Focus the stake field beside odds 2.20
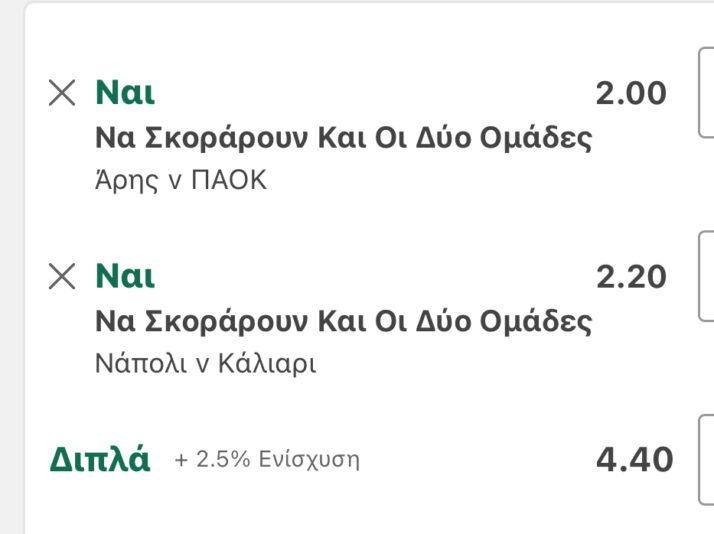The width and height of the screenshot is (714, 534). [x=706, y=276]
